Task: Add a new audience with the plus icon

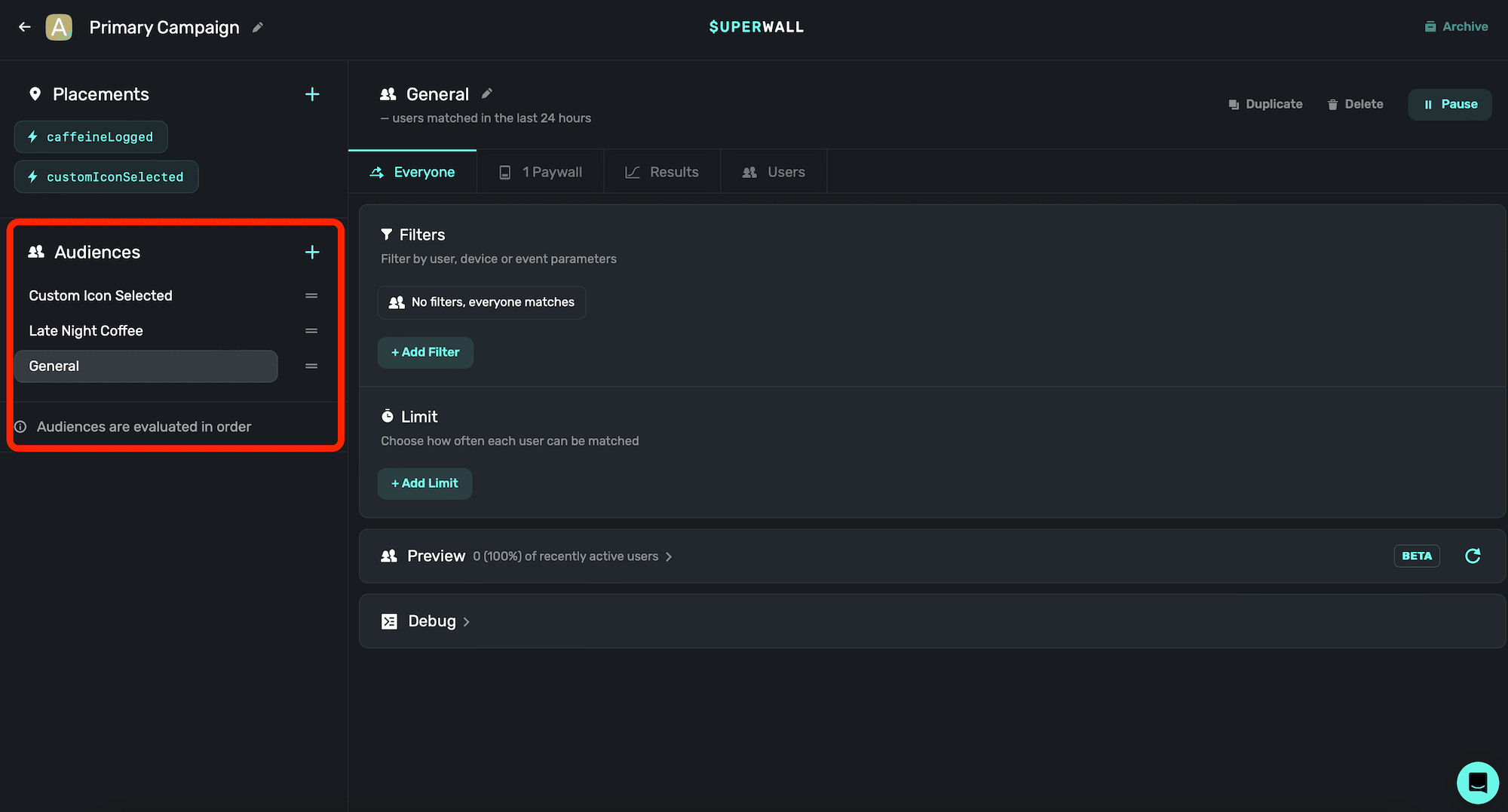Action: pos(312,252)
